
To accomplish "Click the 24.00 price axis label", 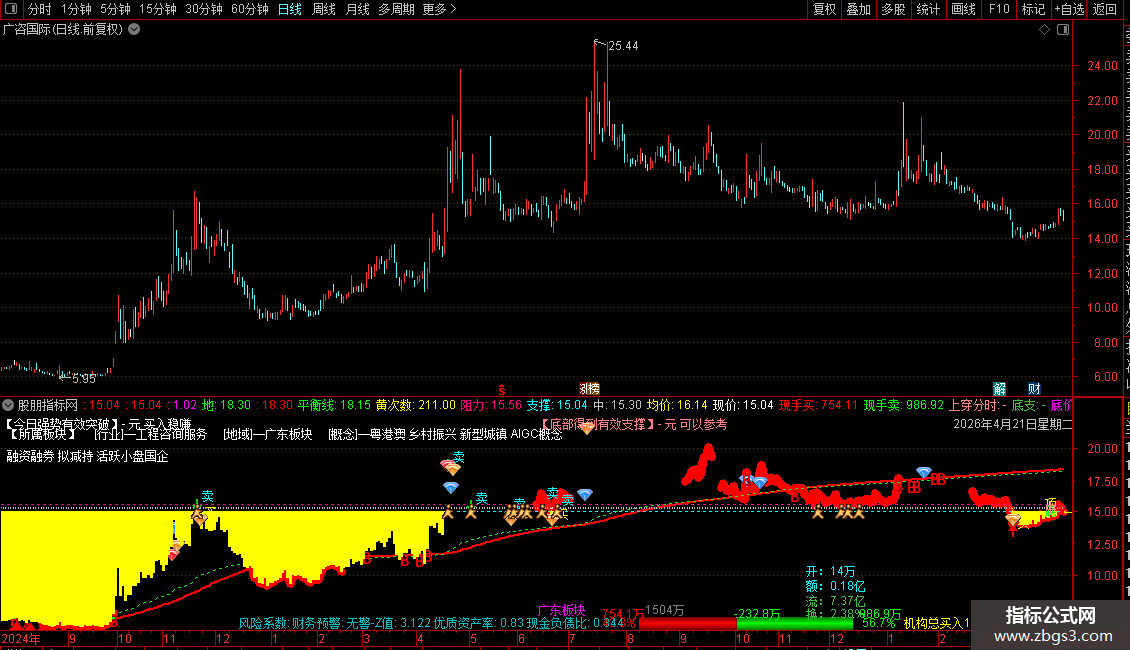I will pyautogui.click(x=1102, y=66).
